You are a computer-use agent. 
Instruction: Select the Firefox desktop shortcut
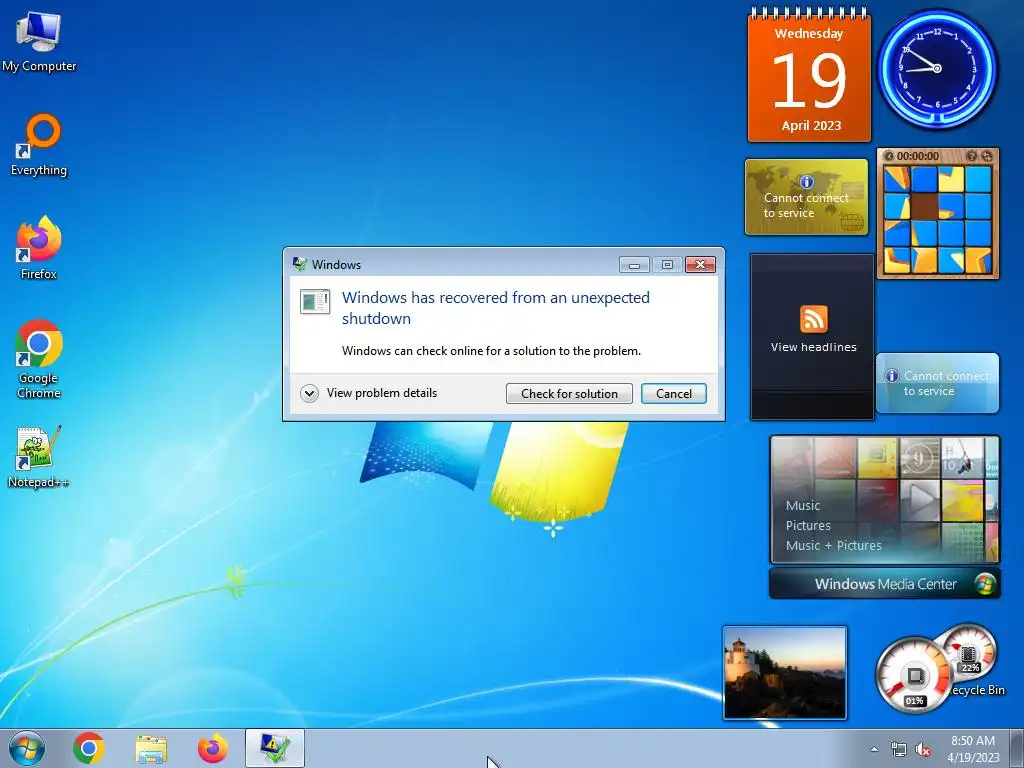39,248
